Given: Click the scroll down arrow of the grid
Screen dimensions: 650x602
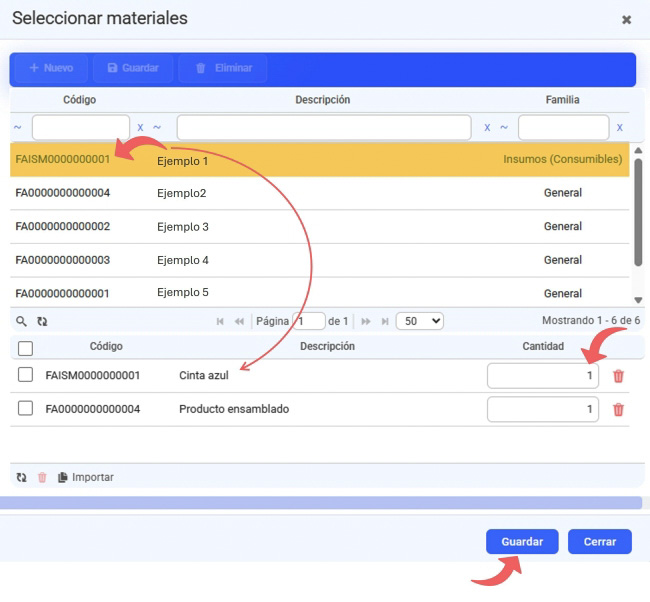Looking at the screenshot, I should tap(638, 300).
